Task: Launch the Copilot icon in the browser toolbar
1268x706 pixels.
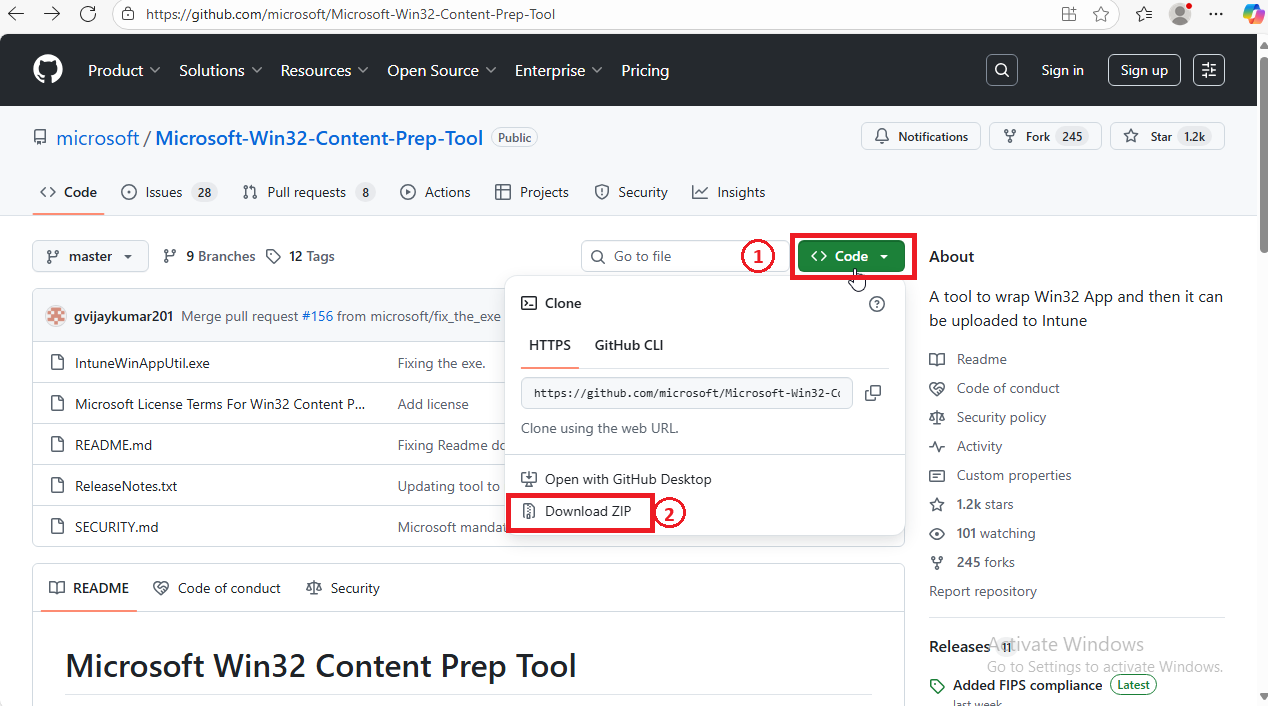Action: coord(1253,14)
